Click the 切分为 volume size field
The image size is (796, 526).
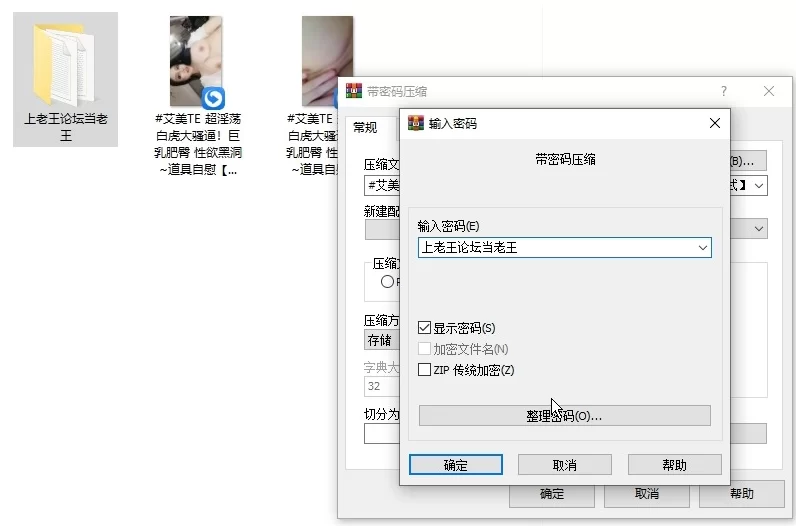(x=382, y=434)
